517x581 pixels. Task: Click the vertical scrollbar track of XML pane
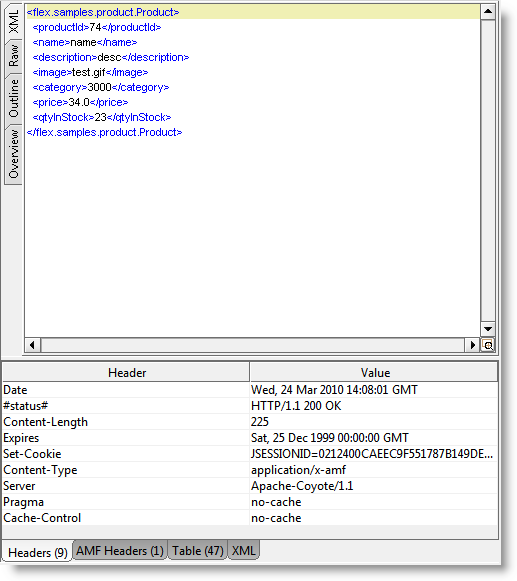[x=488, y=170]
